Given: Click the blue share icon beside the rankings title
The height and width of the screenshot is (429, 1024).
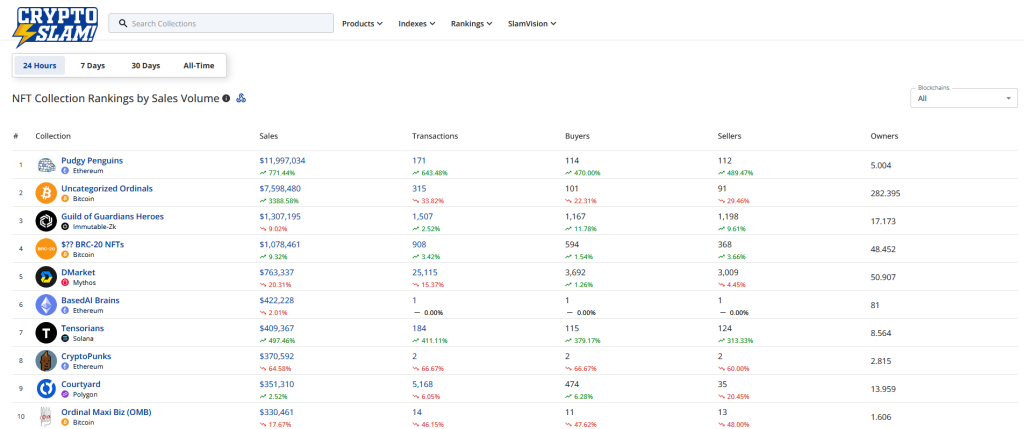Looking at the screenshot, I should (x=241, y=99).
